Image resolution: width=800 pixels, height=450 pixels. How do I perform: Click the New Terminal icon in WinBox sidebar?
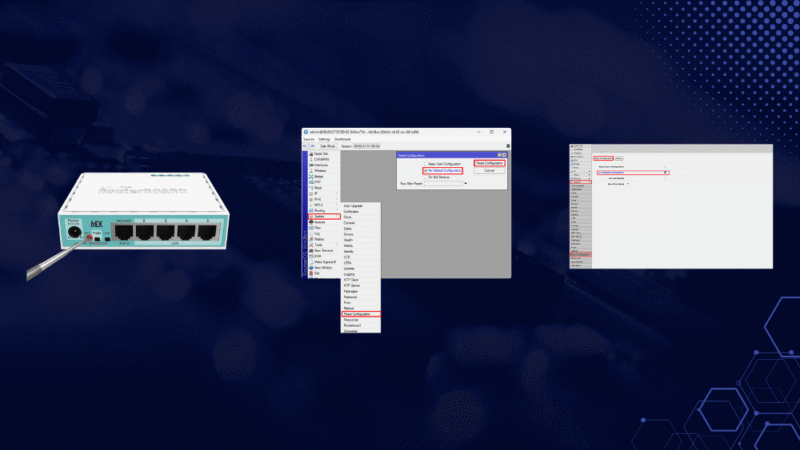pyautogui.click(x=311, y=251)
